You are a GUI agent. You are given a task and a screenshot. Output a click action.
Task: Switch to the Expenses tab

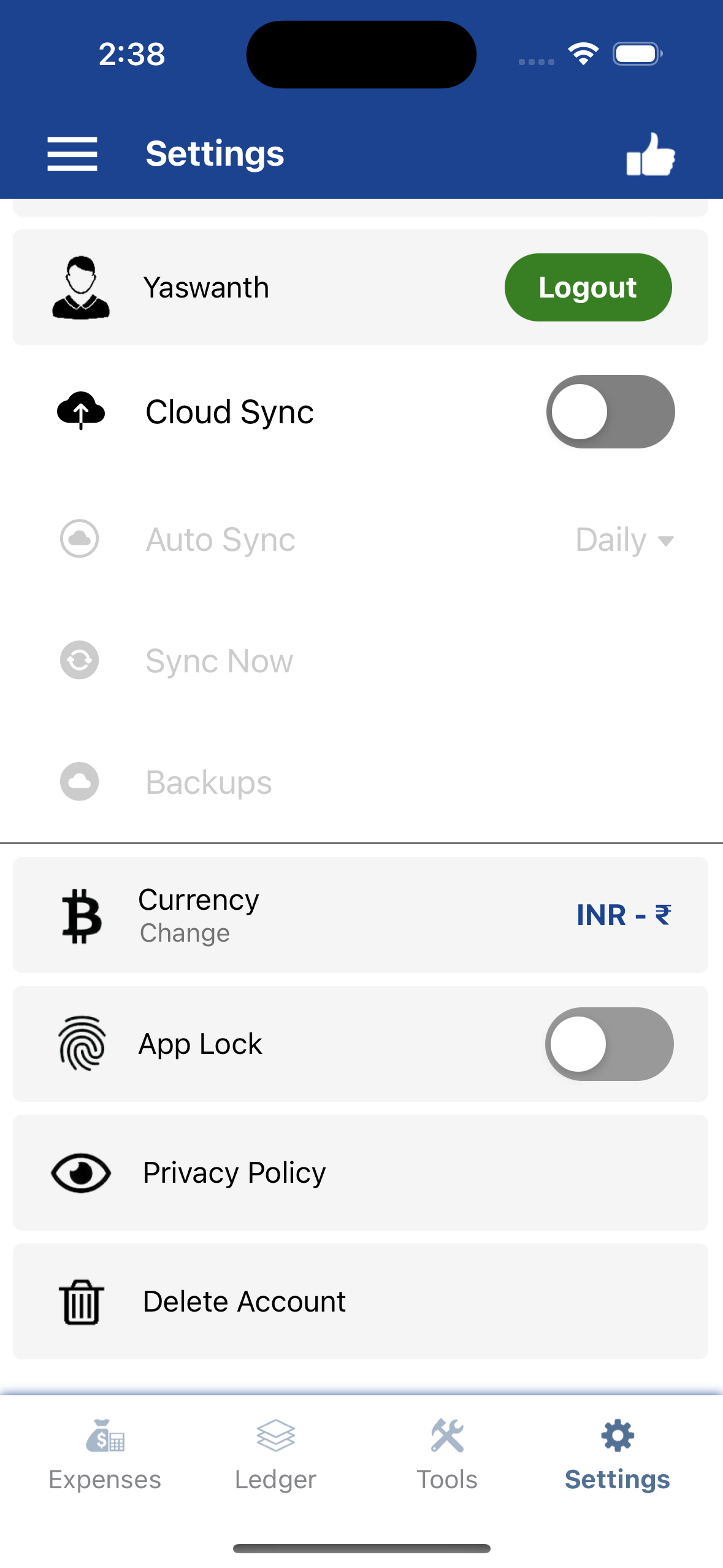(105, 1454)
